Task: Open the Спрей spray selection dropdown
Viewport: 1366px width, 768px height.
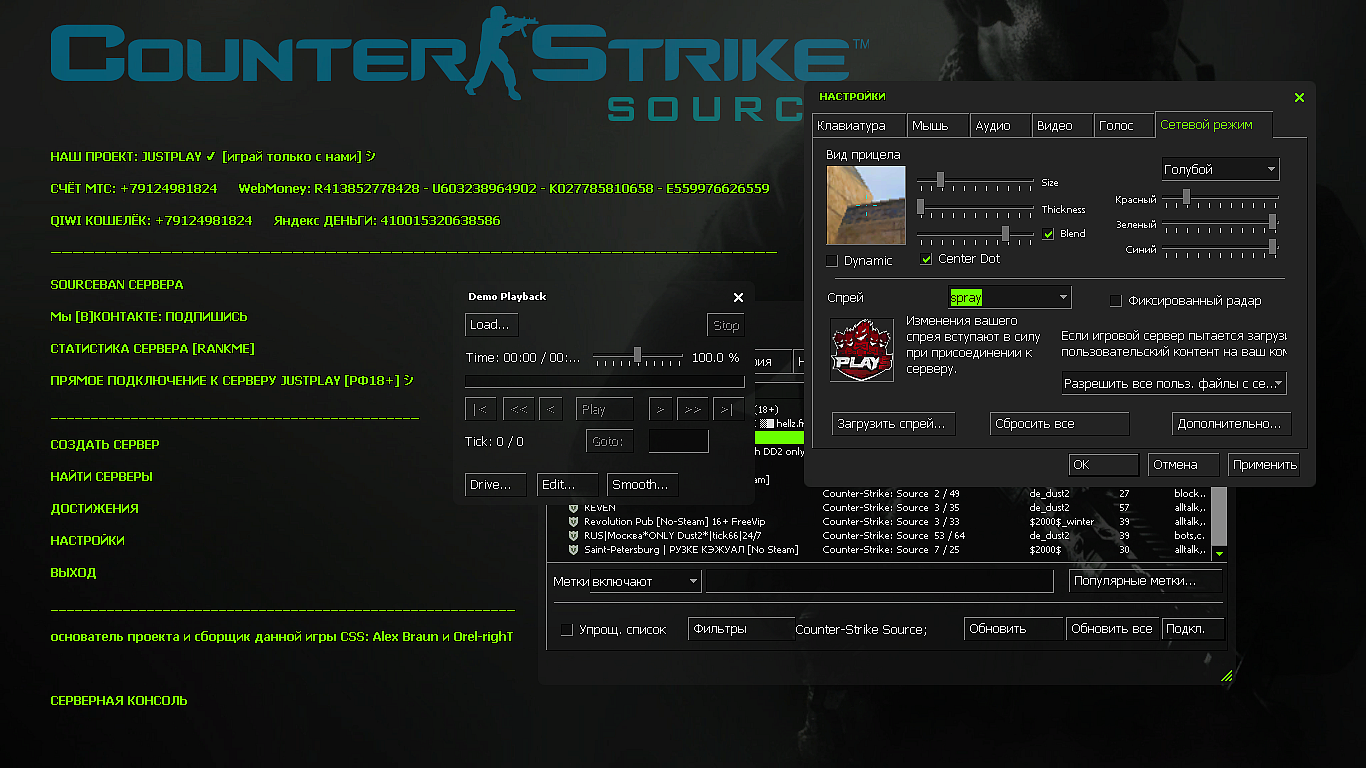Action: (x=1010, y=298)
